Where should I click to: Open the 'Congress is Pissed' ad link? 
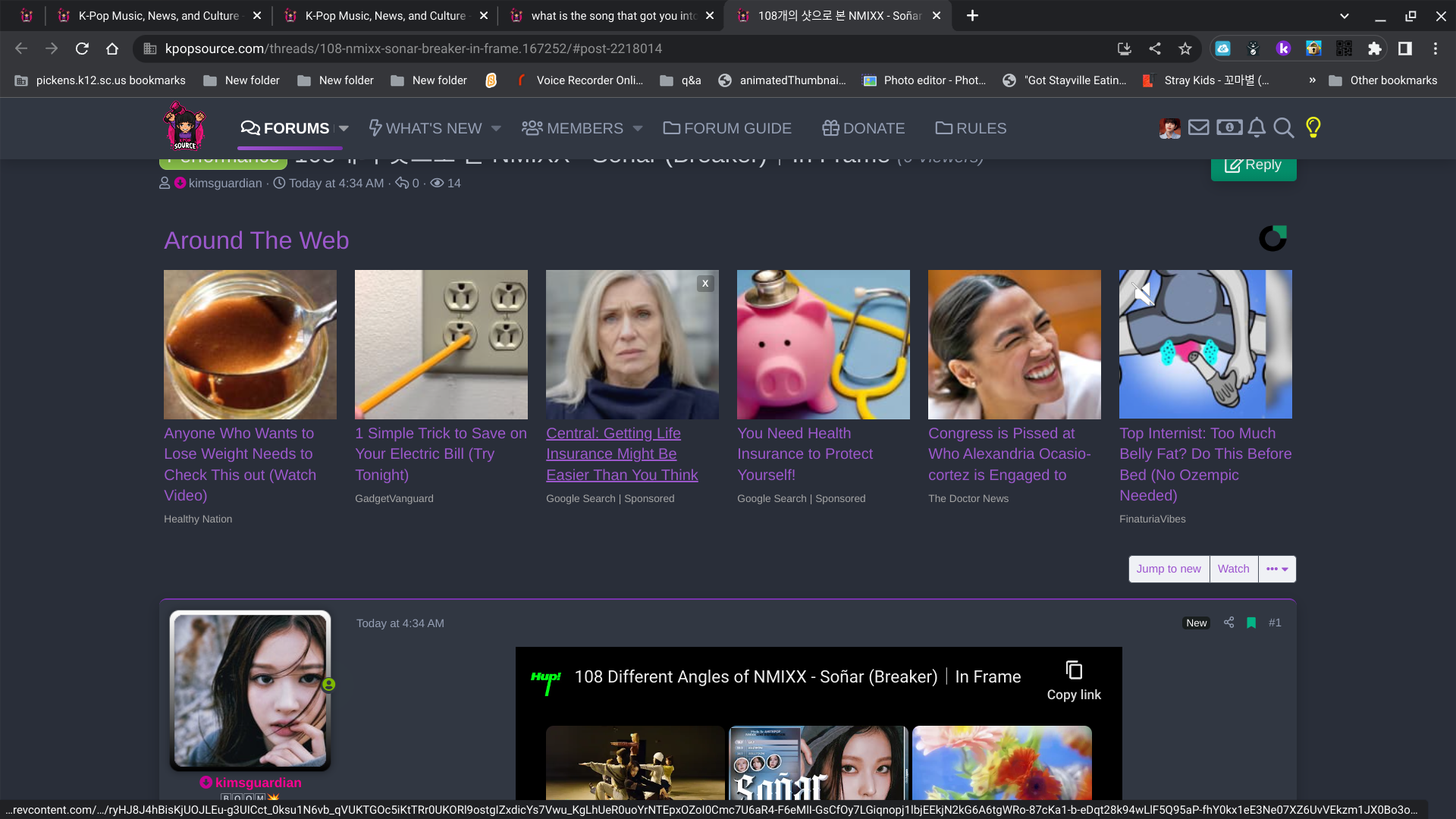tap(1010, 453)
